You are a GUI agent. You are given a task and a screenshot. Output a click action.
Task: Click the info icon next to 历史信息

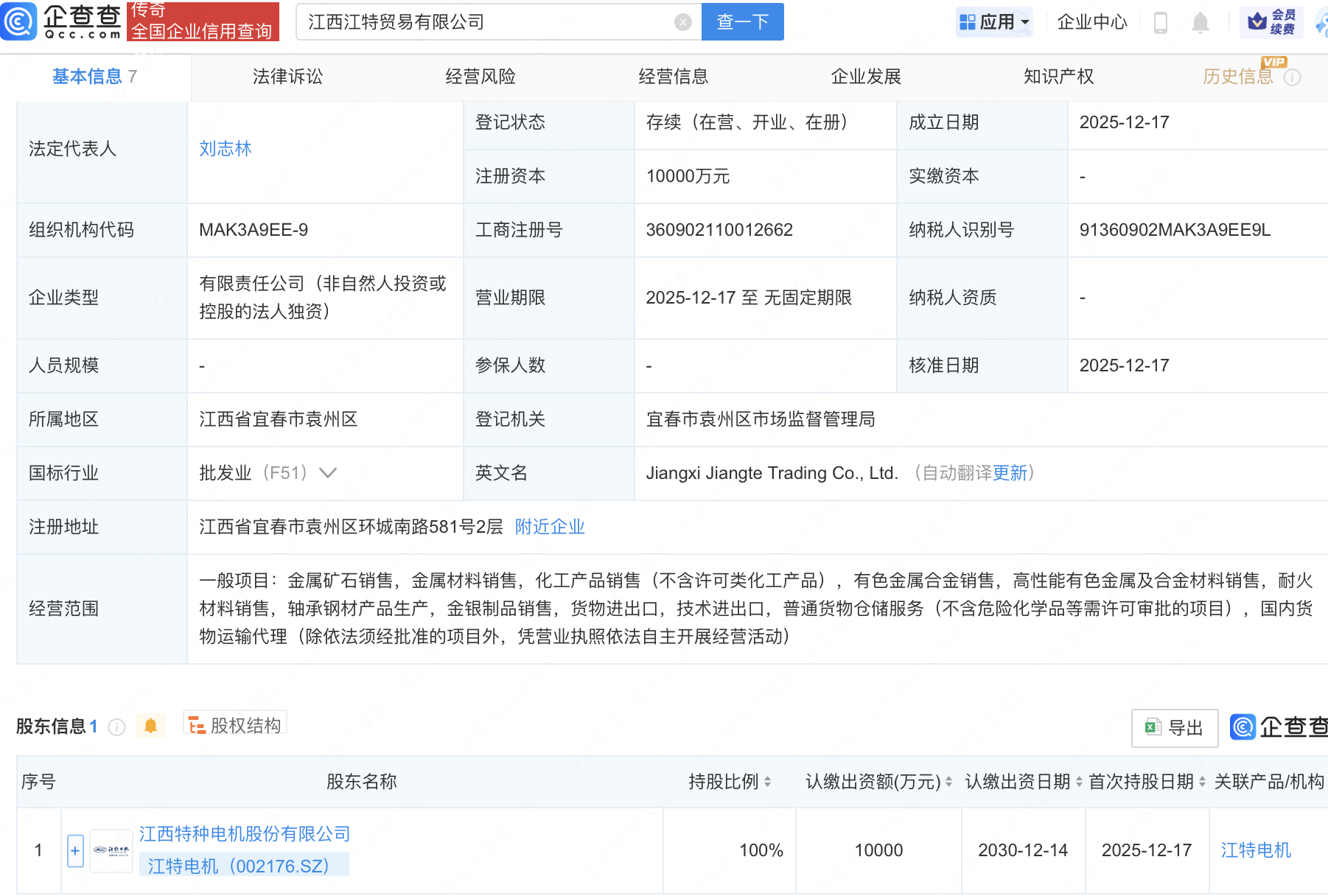pyautogui.click(x=1293, y=77)
